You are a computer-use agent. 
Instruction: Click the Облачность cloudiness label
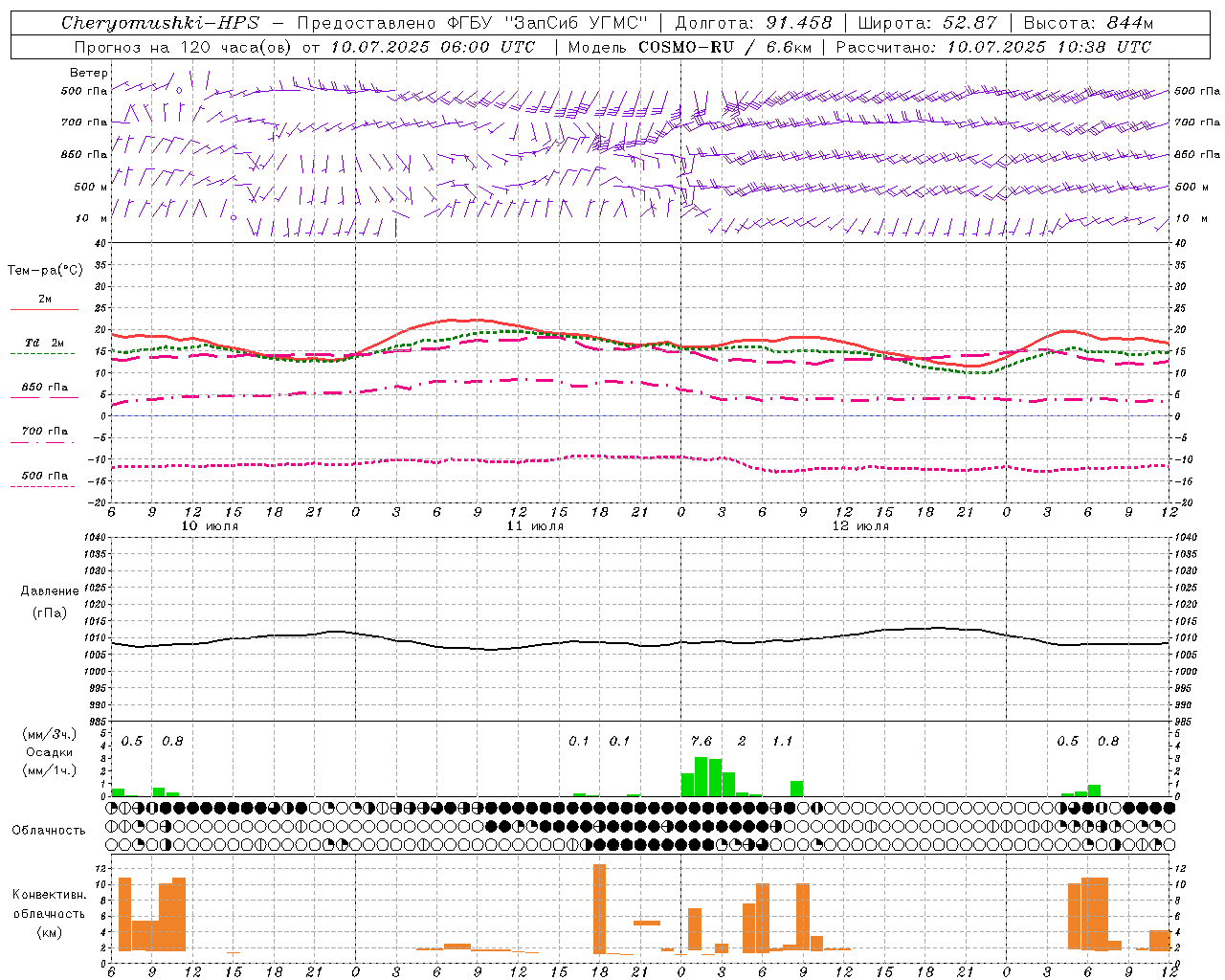(x=49, y=830)
